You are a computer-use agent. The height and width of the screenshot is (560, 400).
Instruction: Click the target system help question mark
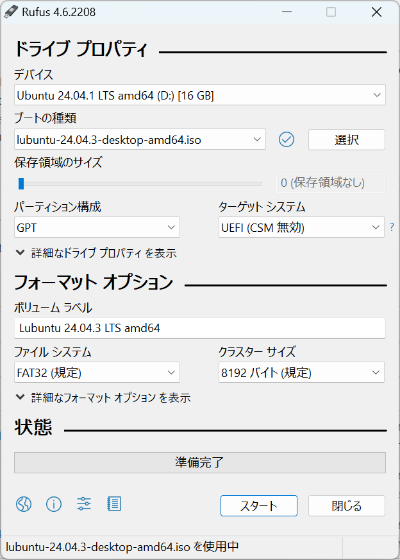coord(392,227)
